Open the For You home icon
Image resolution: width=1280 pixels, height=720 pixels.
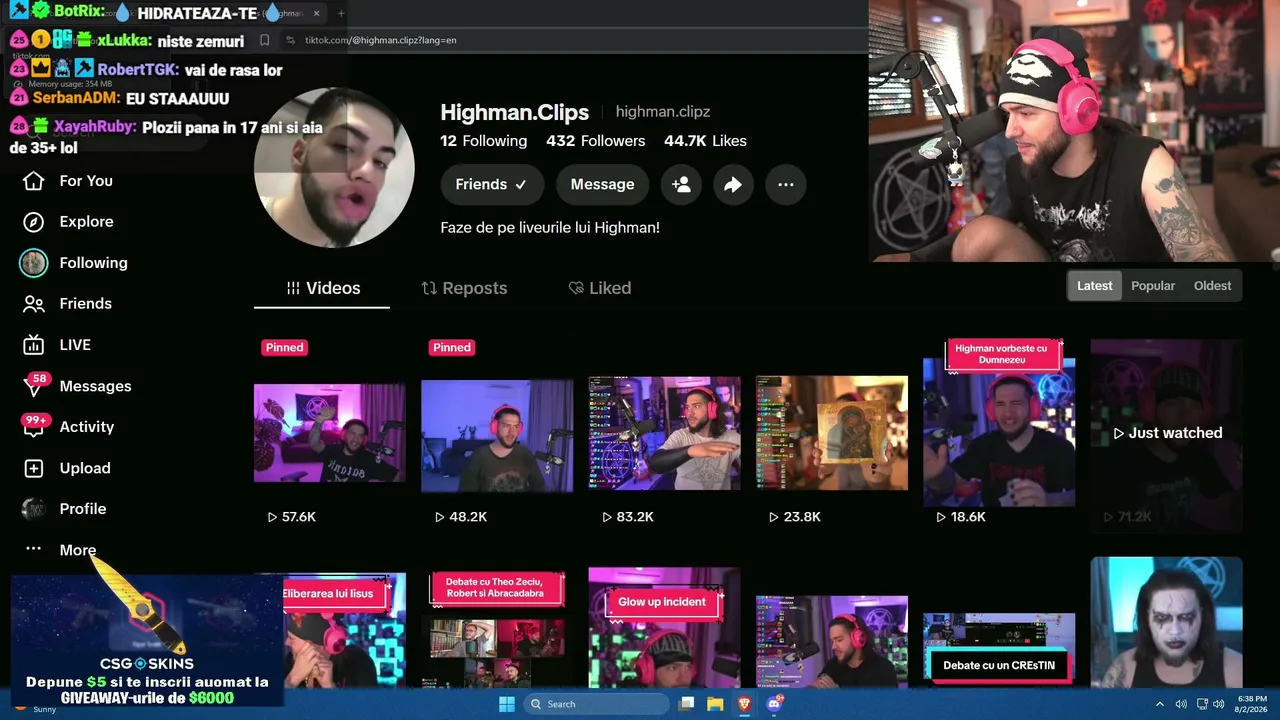coord(34,181)
